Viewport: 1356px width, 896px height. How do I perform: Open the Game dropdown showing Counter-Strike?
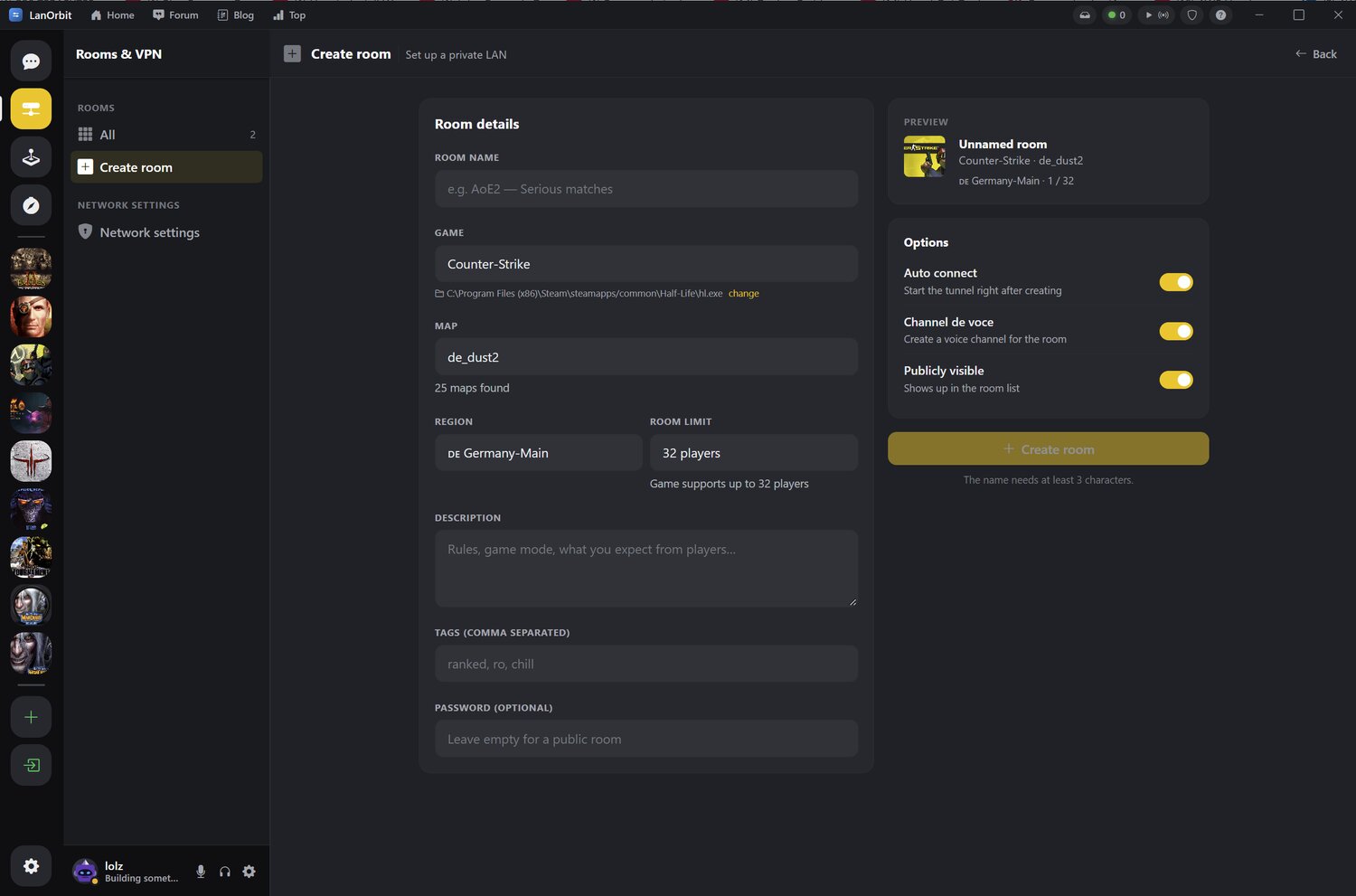646,264
